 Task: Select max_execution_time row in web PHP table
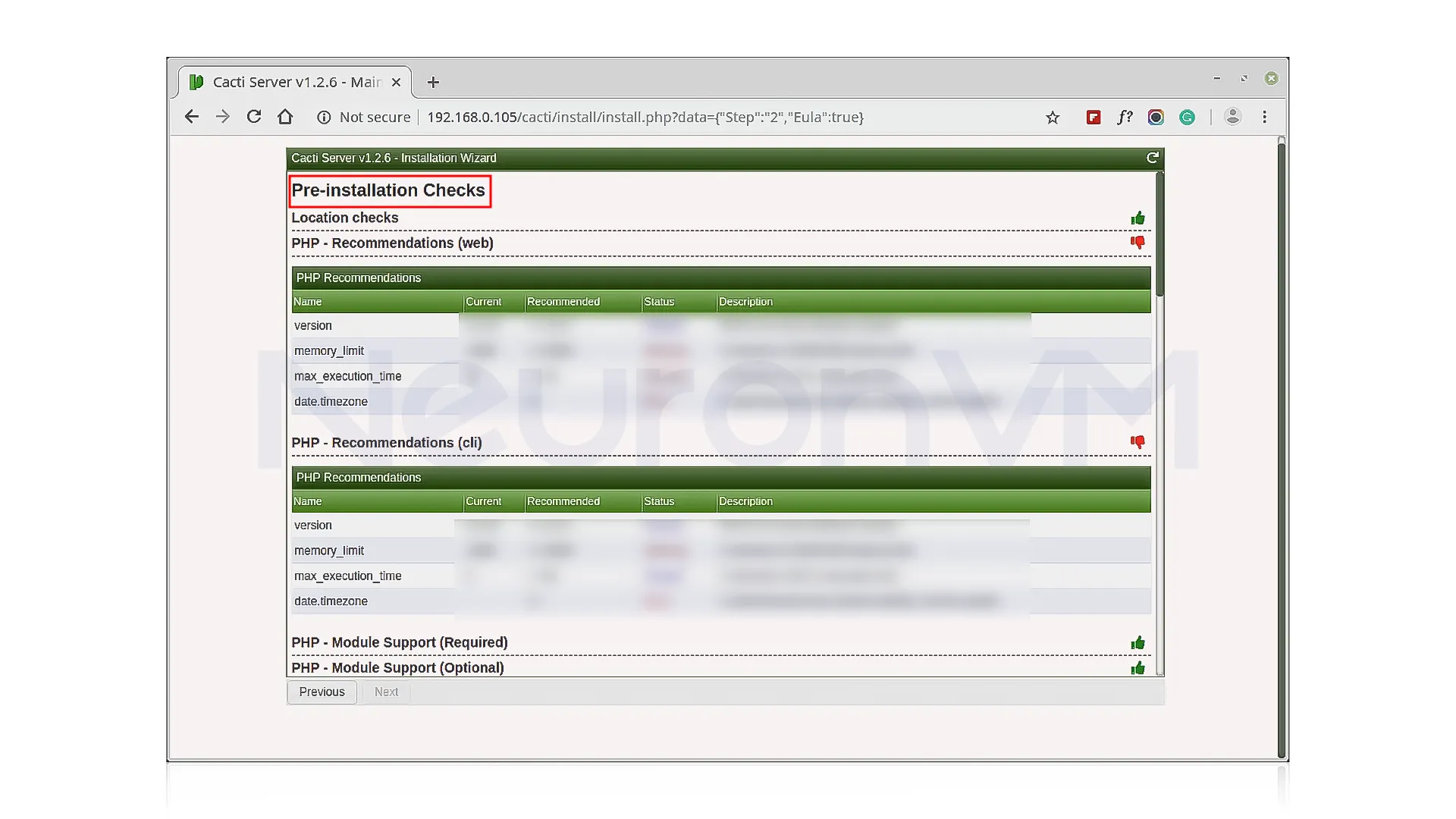(x=721, y=376)
